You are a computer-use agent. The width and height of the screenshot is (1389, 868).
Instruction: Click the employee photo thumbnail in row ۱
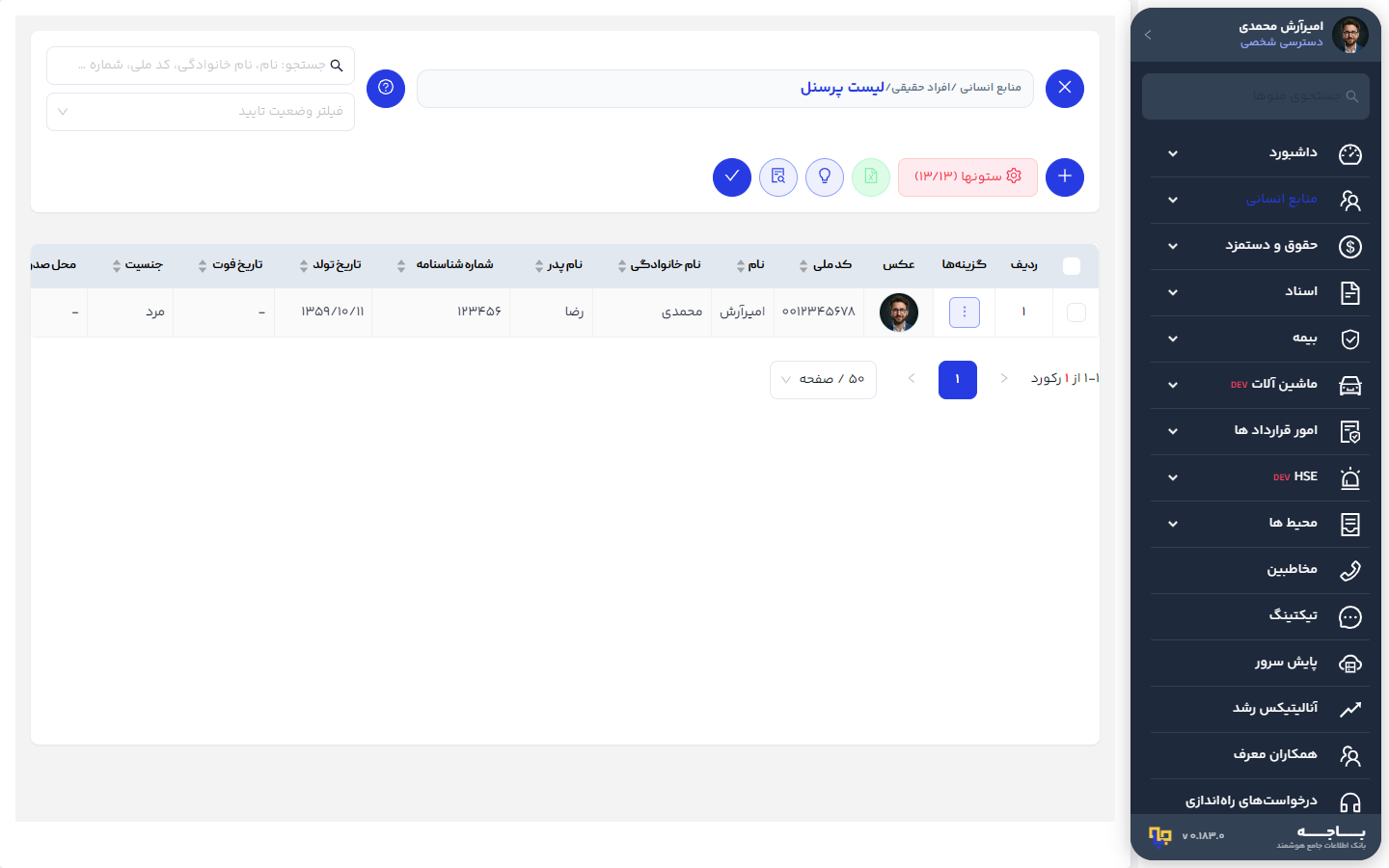tap(899, 312)
